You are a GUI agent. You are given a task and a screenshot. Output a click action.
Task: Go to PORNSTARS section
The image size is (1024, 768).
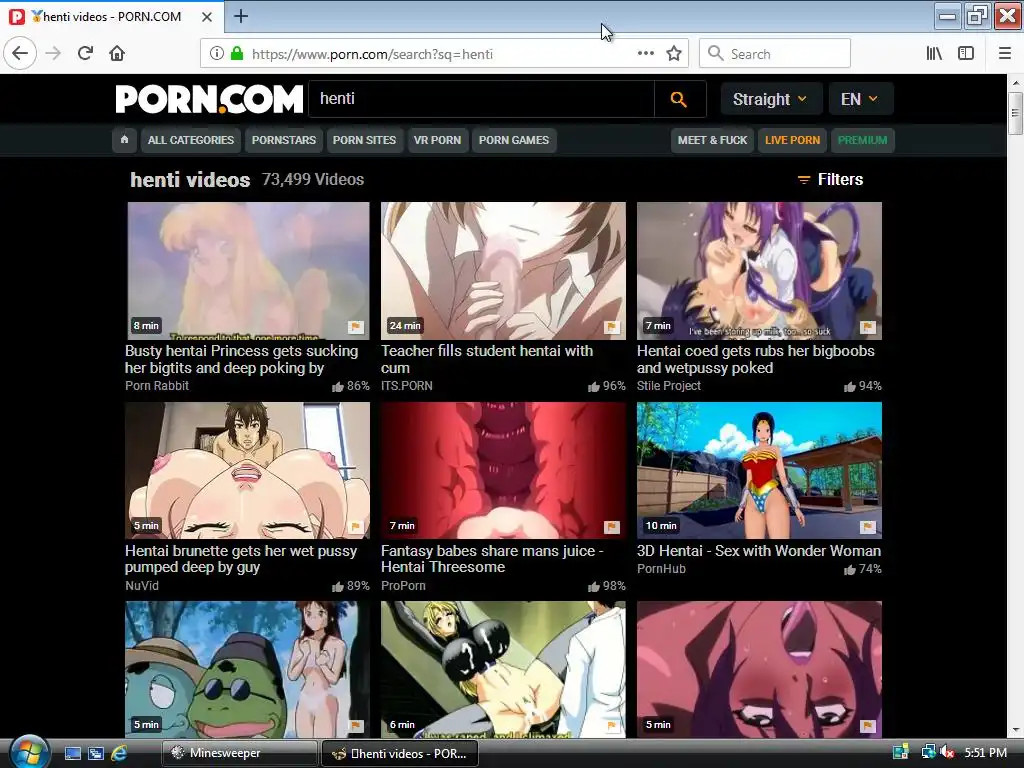[283, 140]
